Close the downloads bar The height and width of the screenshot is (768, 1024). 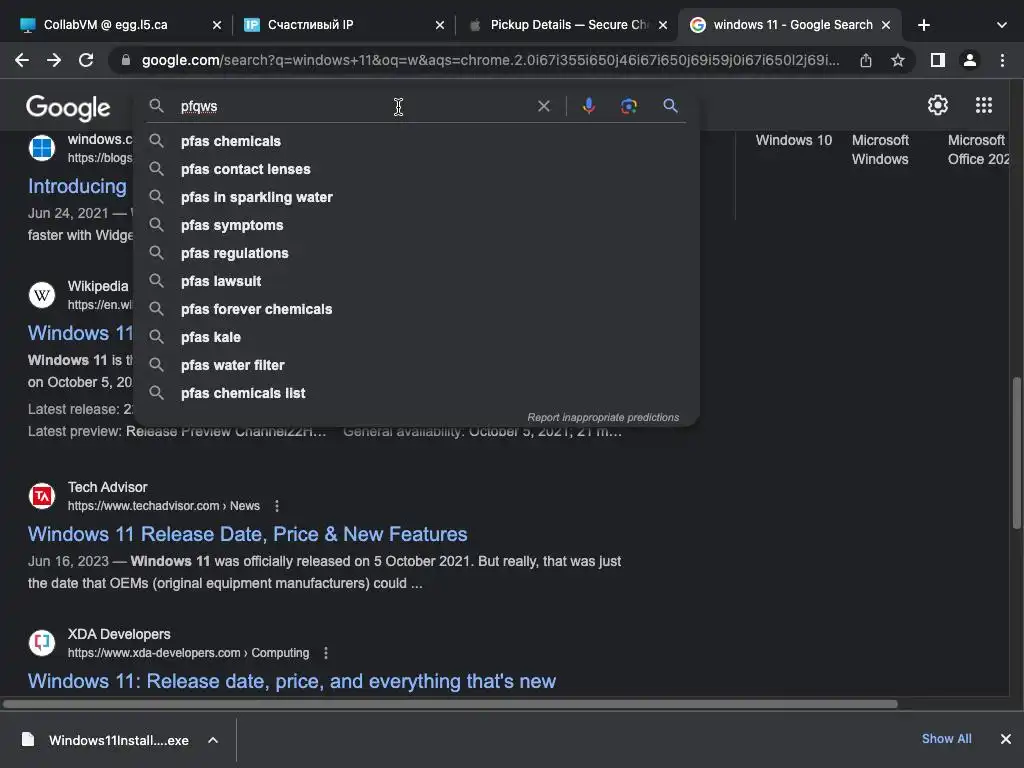click(1006, 739)
